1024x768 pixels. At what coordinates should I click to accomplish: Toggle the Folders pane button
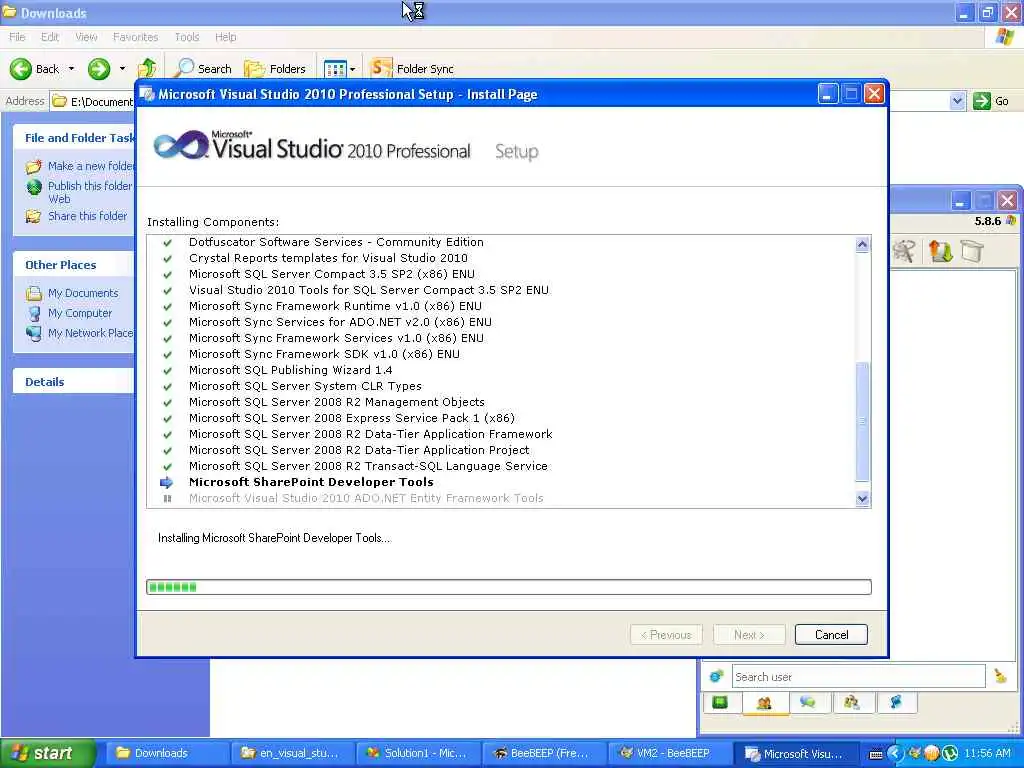point(274,69)
